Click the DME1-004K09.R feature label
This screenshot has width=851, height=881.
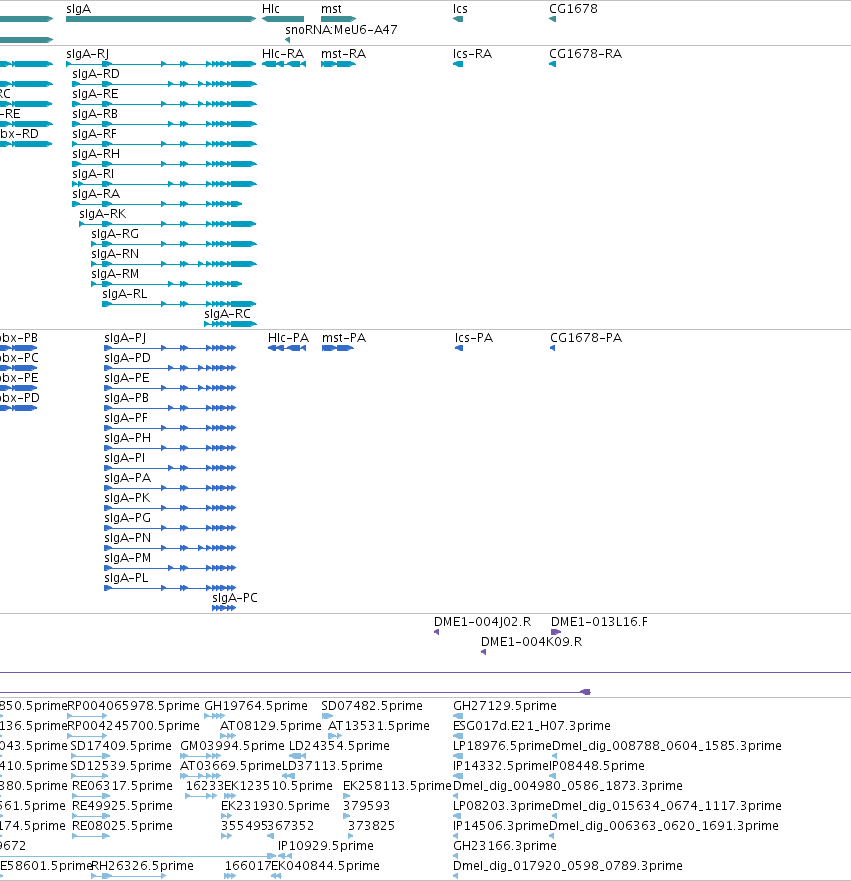click(x=531, y=642)
